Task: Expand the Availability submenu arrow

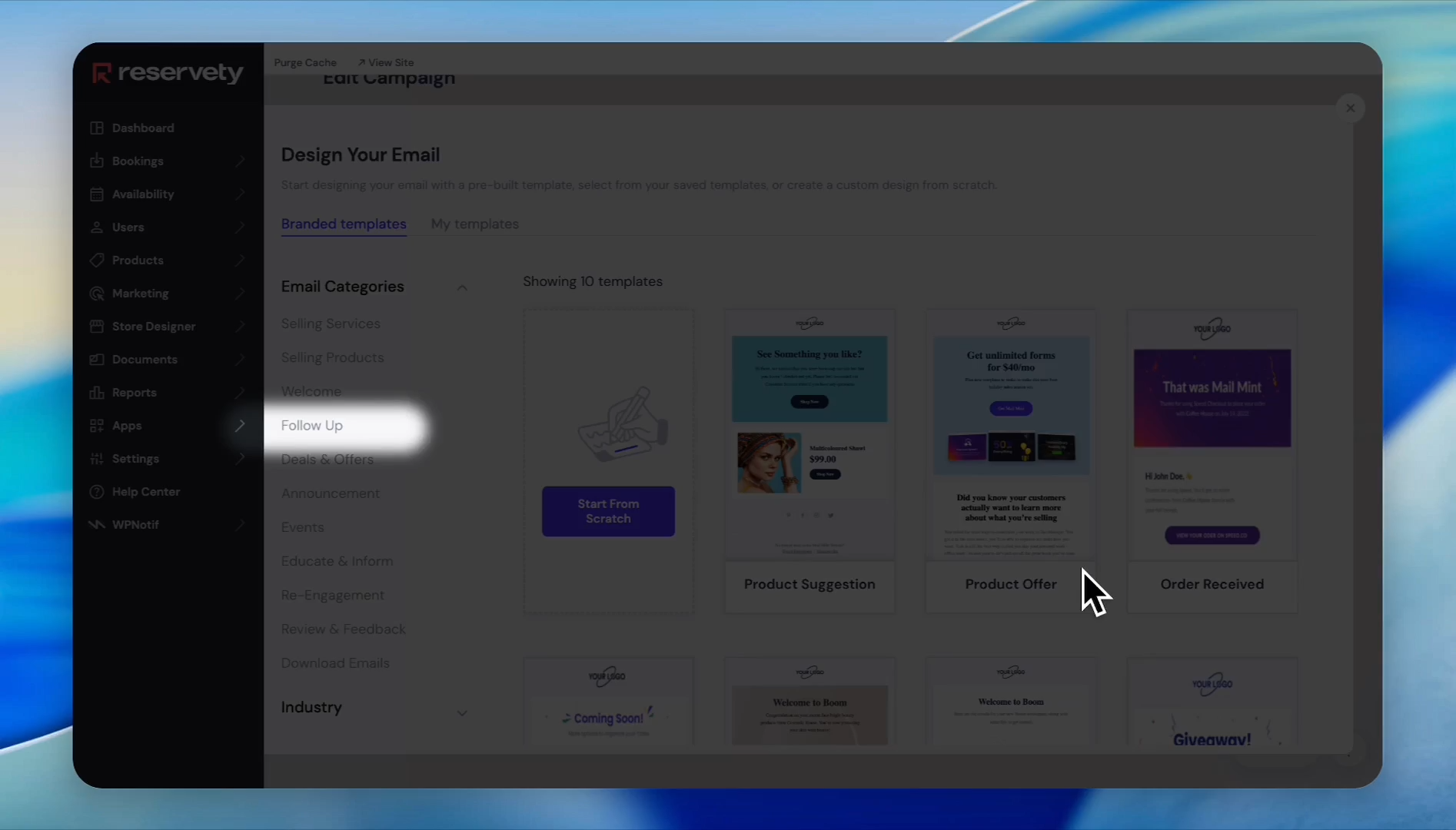Action: tap(240, 194)
